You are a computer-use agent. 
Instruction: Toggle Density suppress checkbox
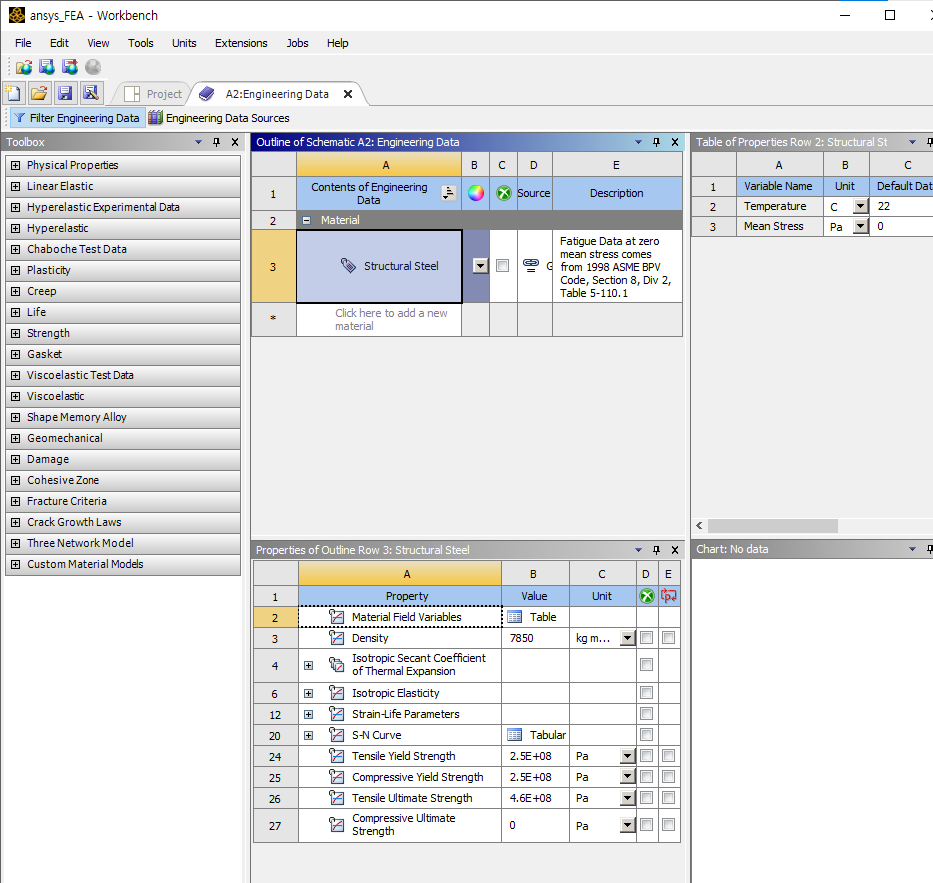click(646, 638)
